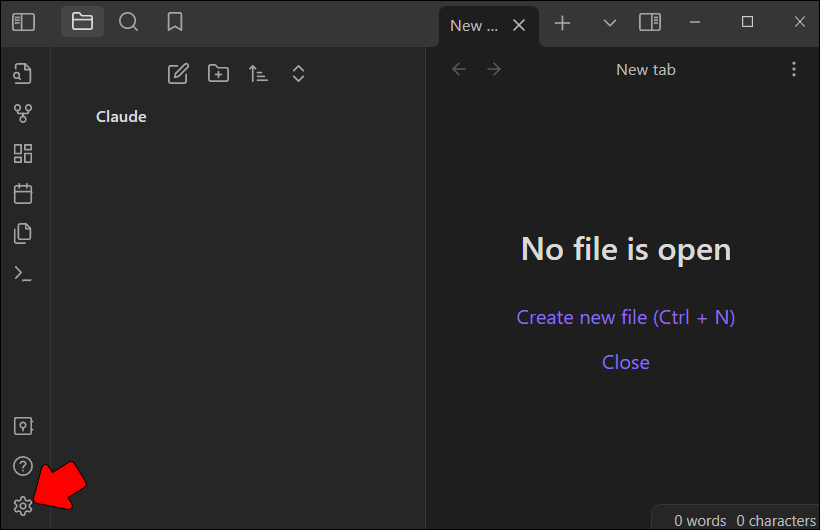Open Settings with the gear icon
This screenshot has height=530, width=820.
tap(23, 506)
